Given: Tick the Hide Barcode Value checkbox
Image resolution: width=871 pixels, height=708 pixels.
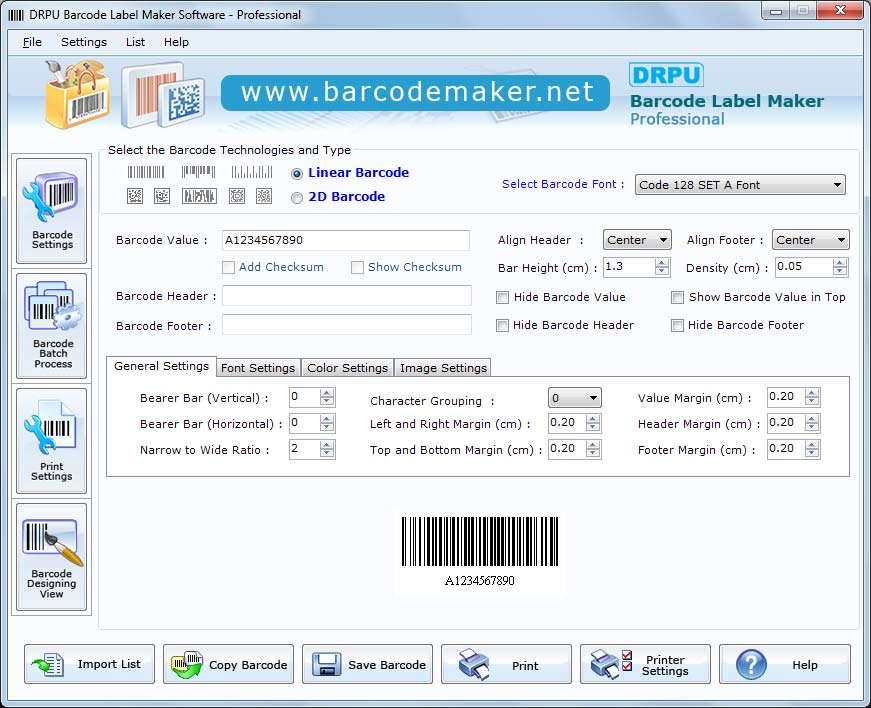Looking at the screenshot, I should coord(502,298).
